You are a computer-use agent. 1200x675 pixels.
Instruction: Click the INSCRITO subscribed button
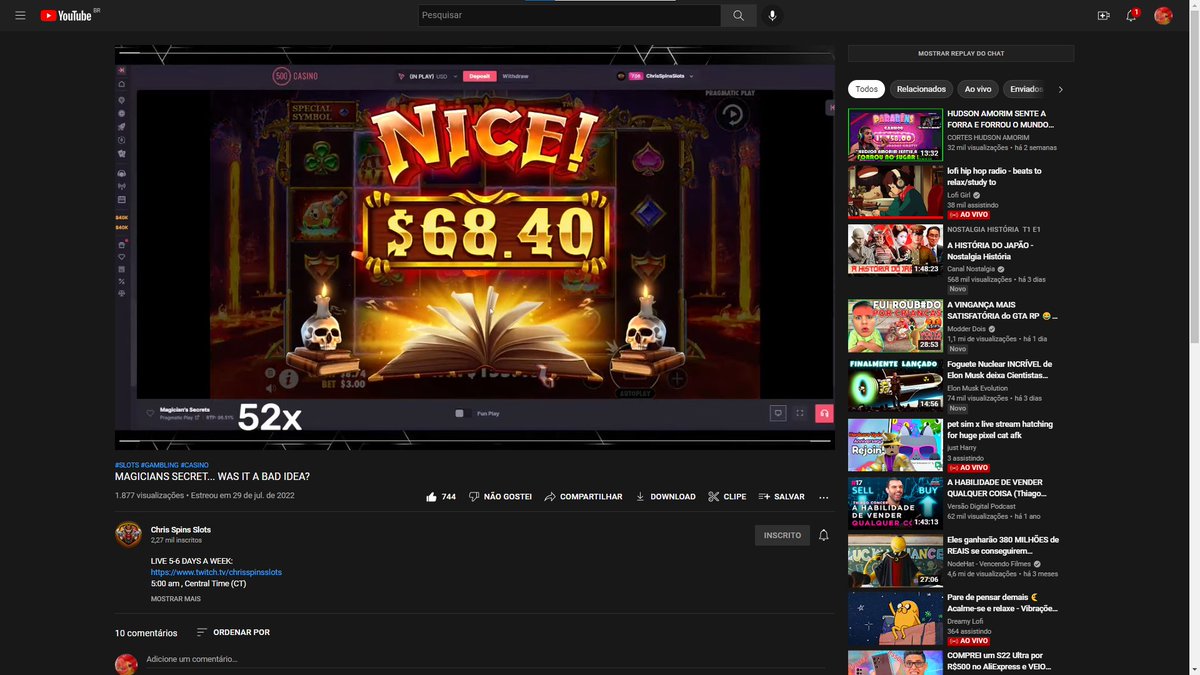pyautogui.click(x=782, y=536)
